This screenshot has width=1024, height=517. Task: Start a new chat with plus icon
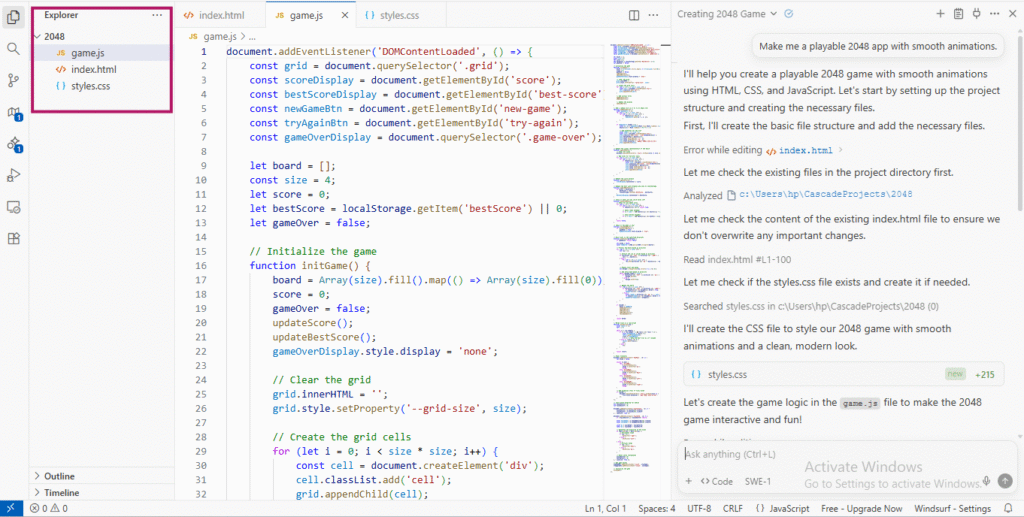coord(940,14)
